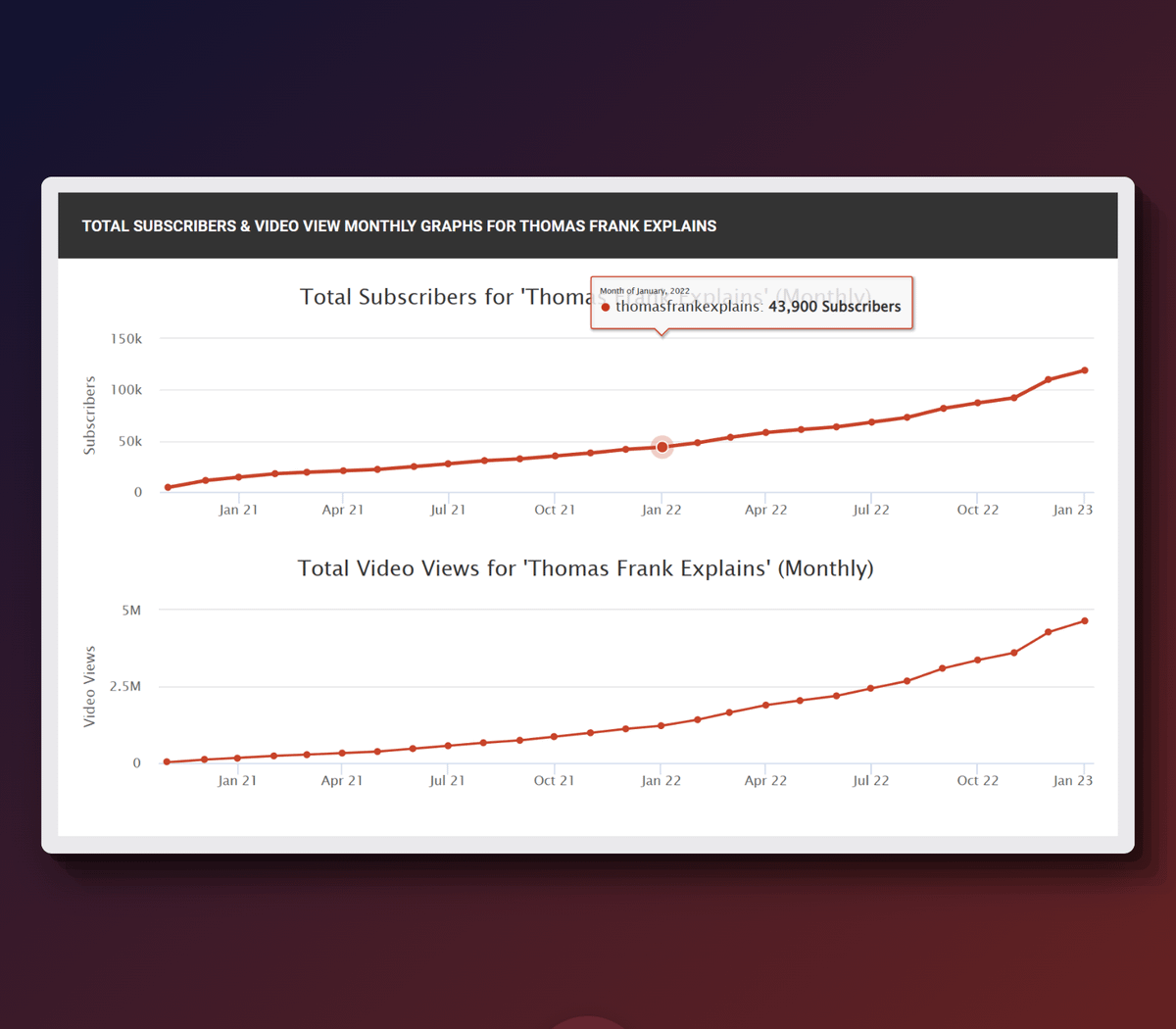Click the '0' label on the subscribers y-axis
The image size is (1176, 1029).
pyautogui.click(x=138, y=493)
